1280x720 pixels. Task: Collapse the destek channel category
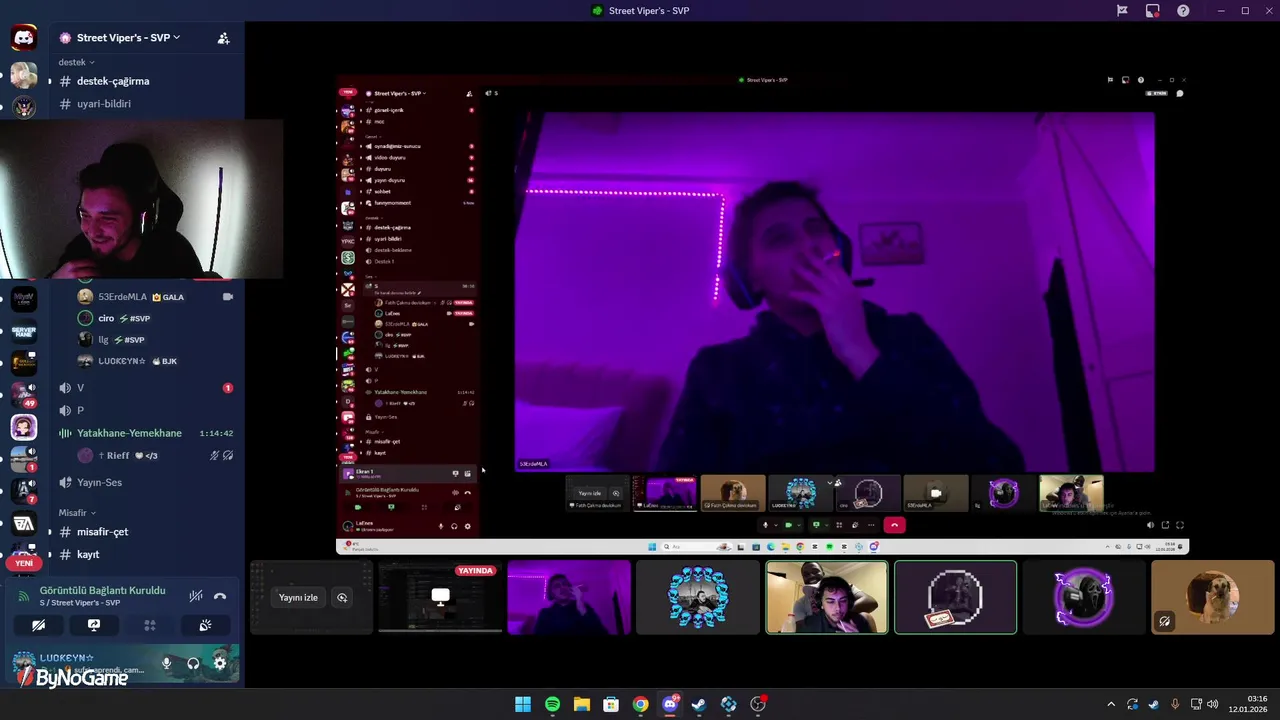coord(76,62)
